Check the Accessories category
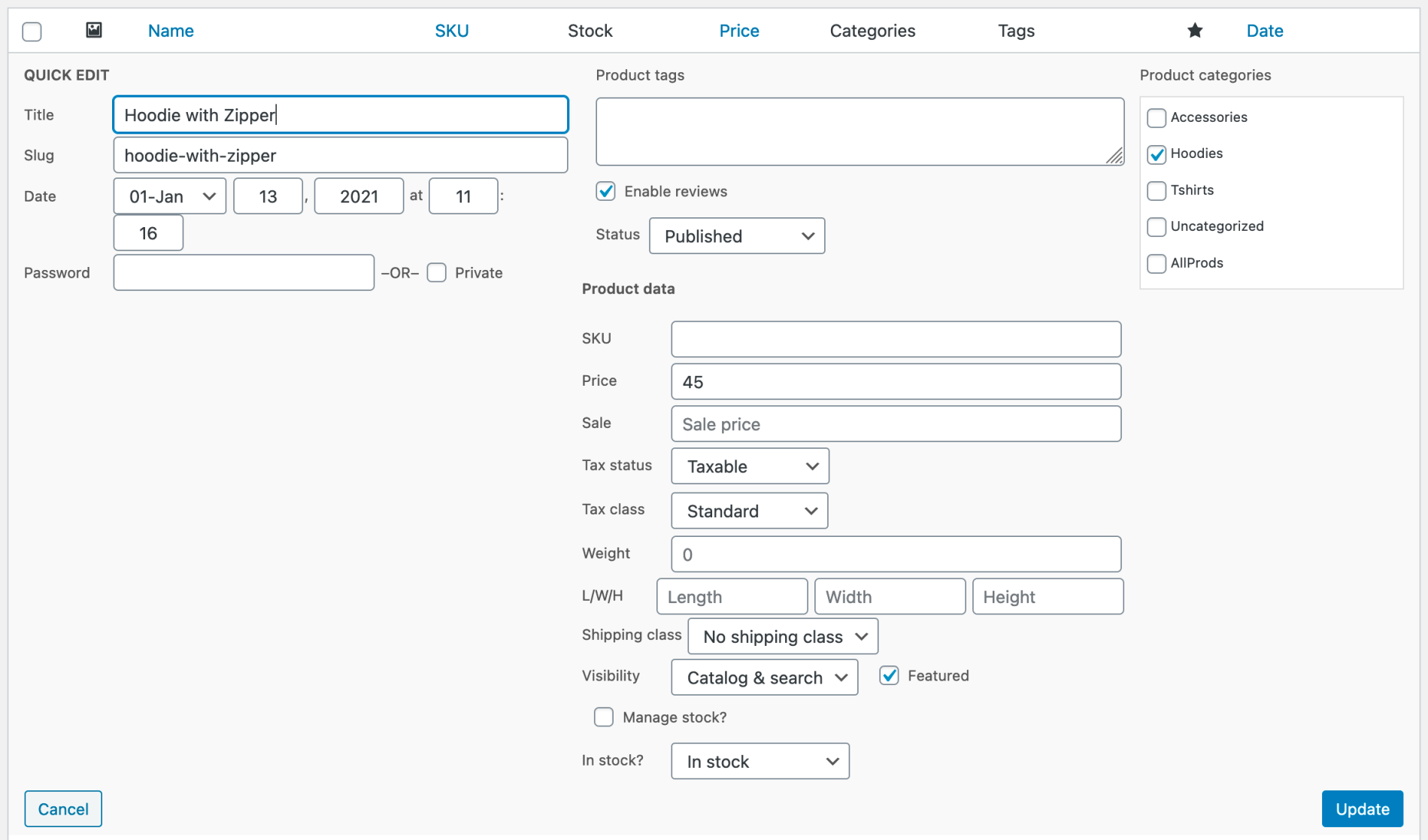Viewport: 1428px width, 840px height. pyautogui.click(x=1156, y=117)
